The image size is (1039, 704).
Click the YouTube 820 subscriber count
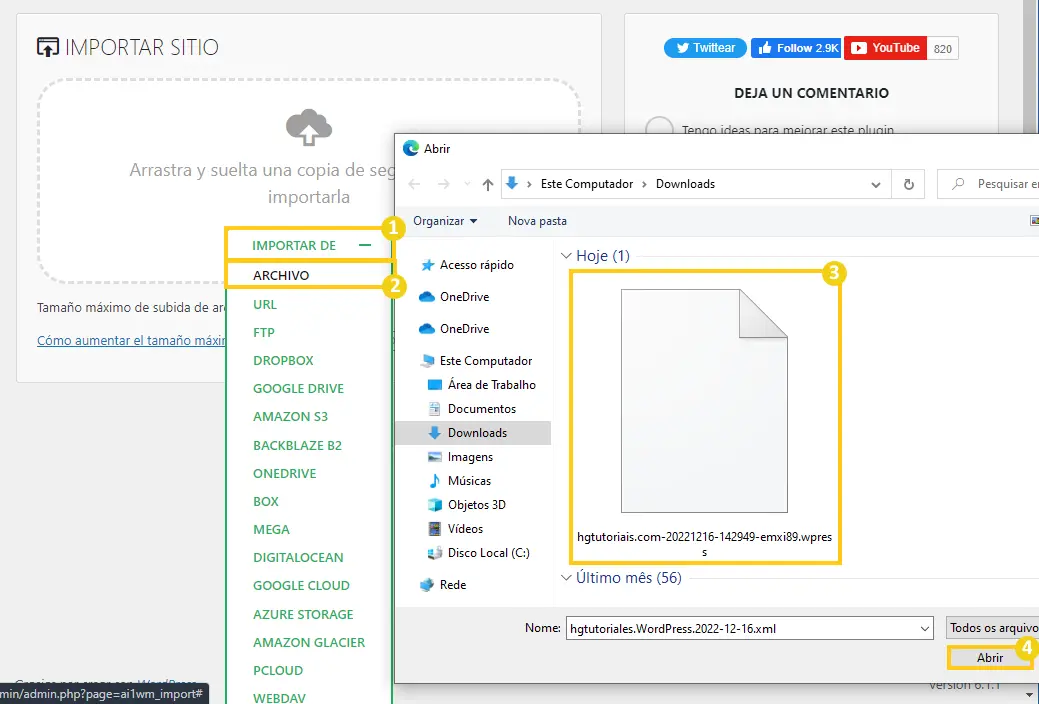click(942, 48)
